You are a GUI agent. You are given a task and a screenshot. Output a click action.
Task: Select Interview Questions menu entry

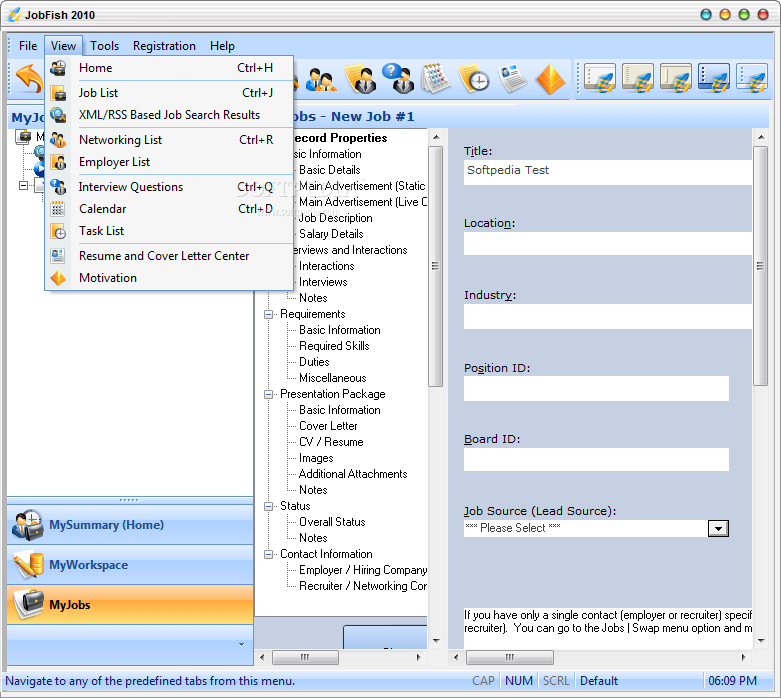pos(168,187)
